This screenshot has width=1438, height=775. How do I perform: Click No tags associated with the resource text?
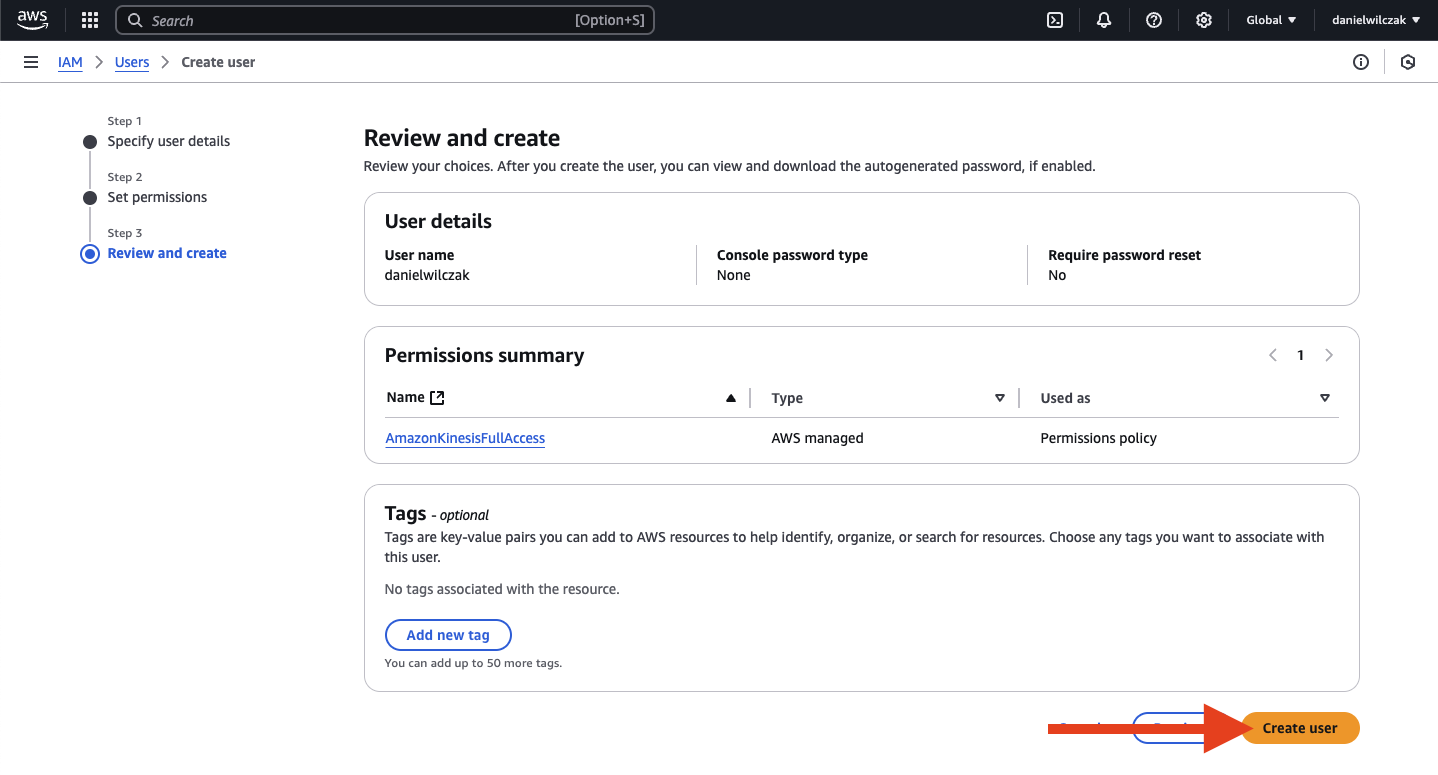[502, 589]
